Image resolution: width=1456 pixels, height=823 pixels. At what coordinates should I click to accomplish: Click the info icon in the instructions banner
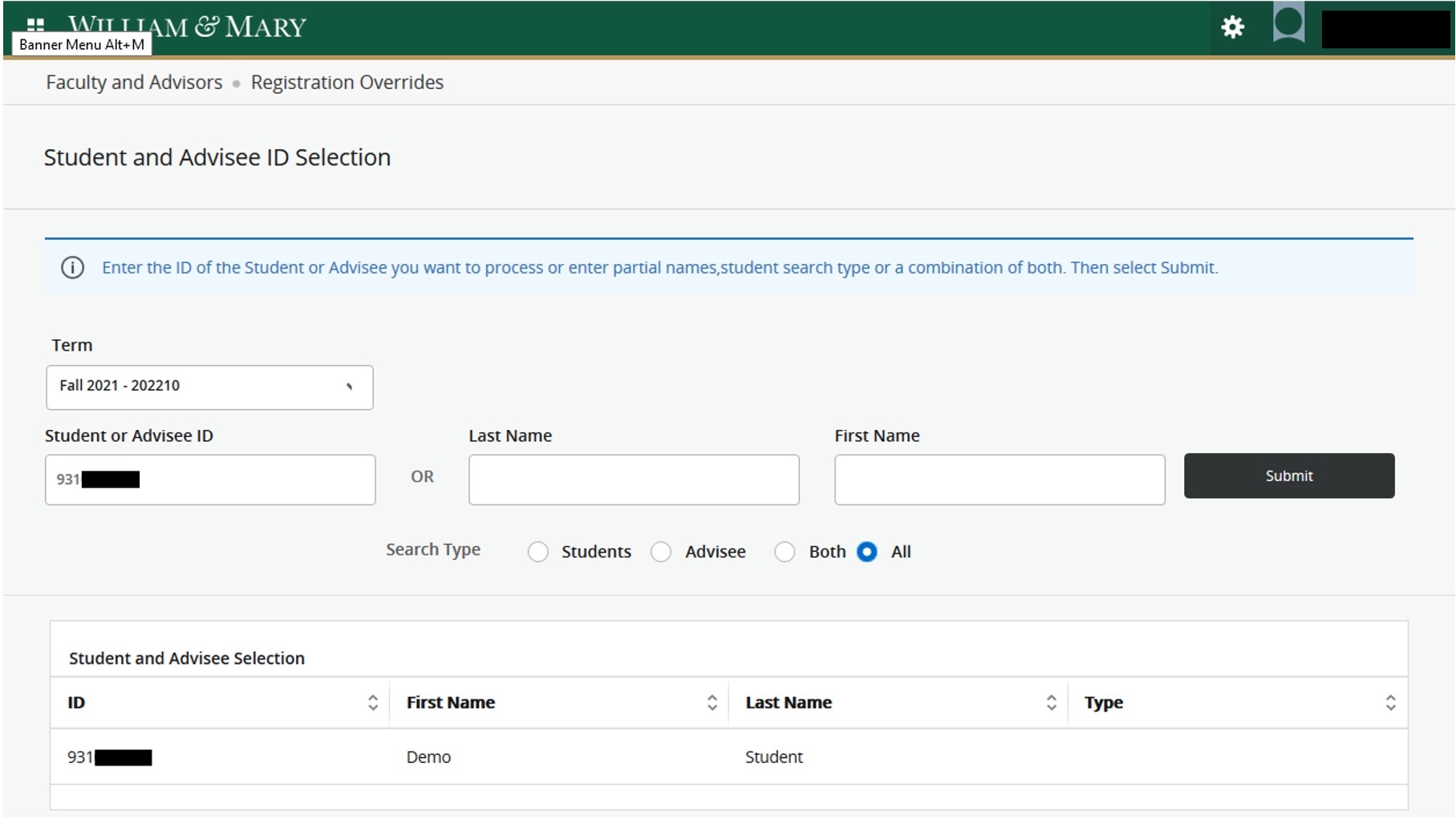(x=73, y=267)
